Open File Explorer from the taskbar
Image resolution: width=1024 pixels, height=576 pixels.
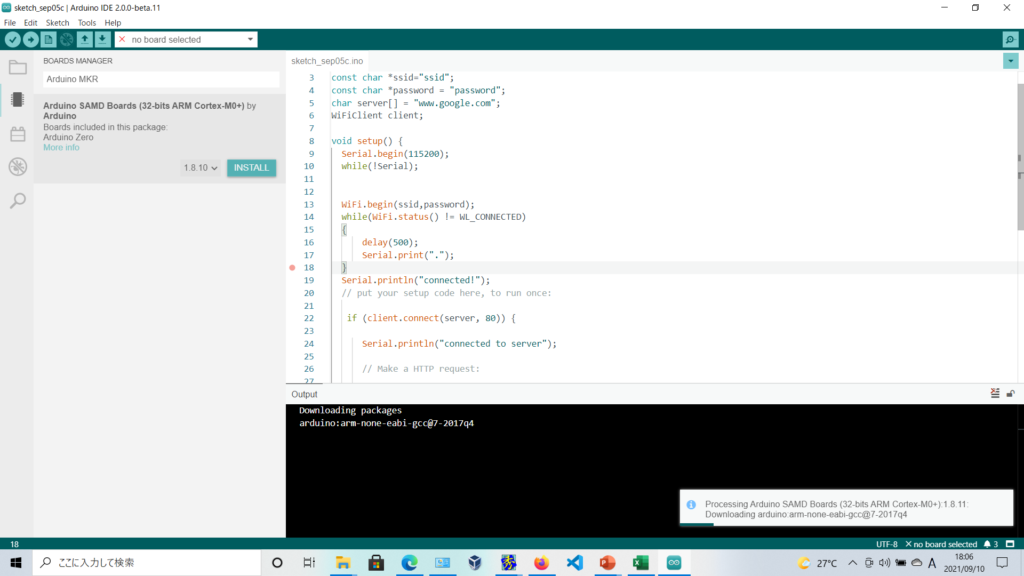tap(343, 562)
